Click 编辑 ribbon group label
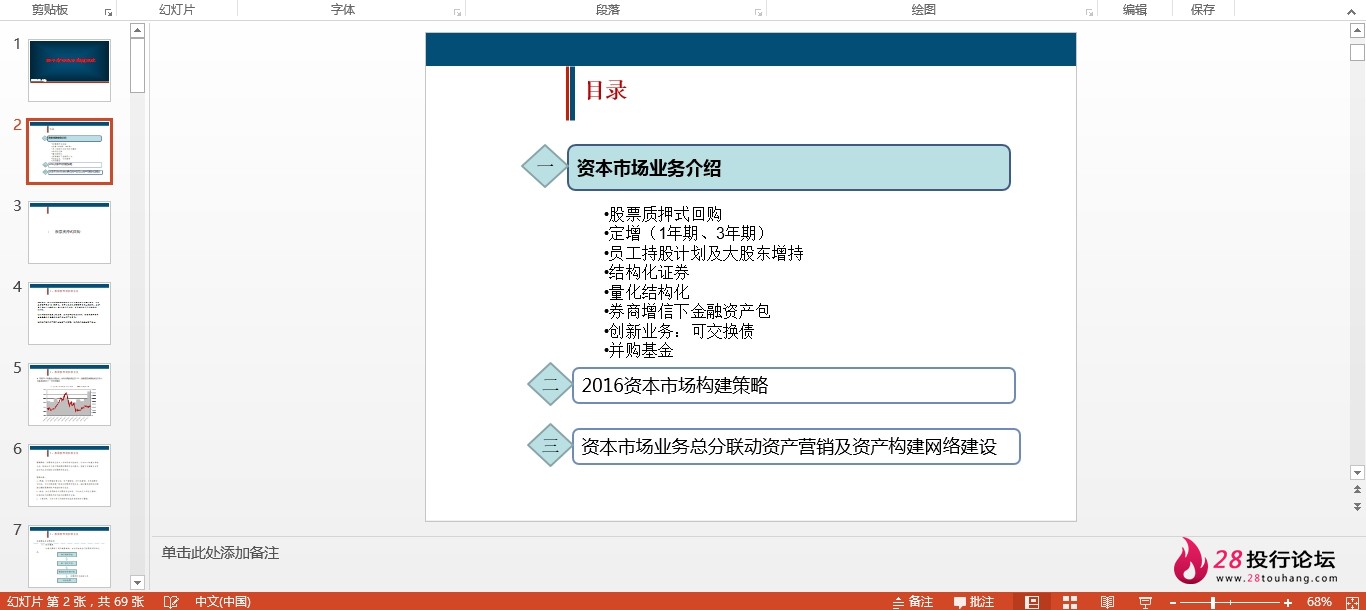Image resolution: width=1366 pixels, height=610 pixels. pyautogui.click(x=1135, y=10)
